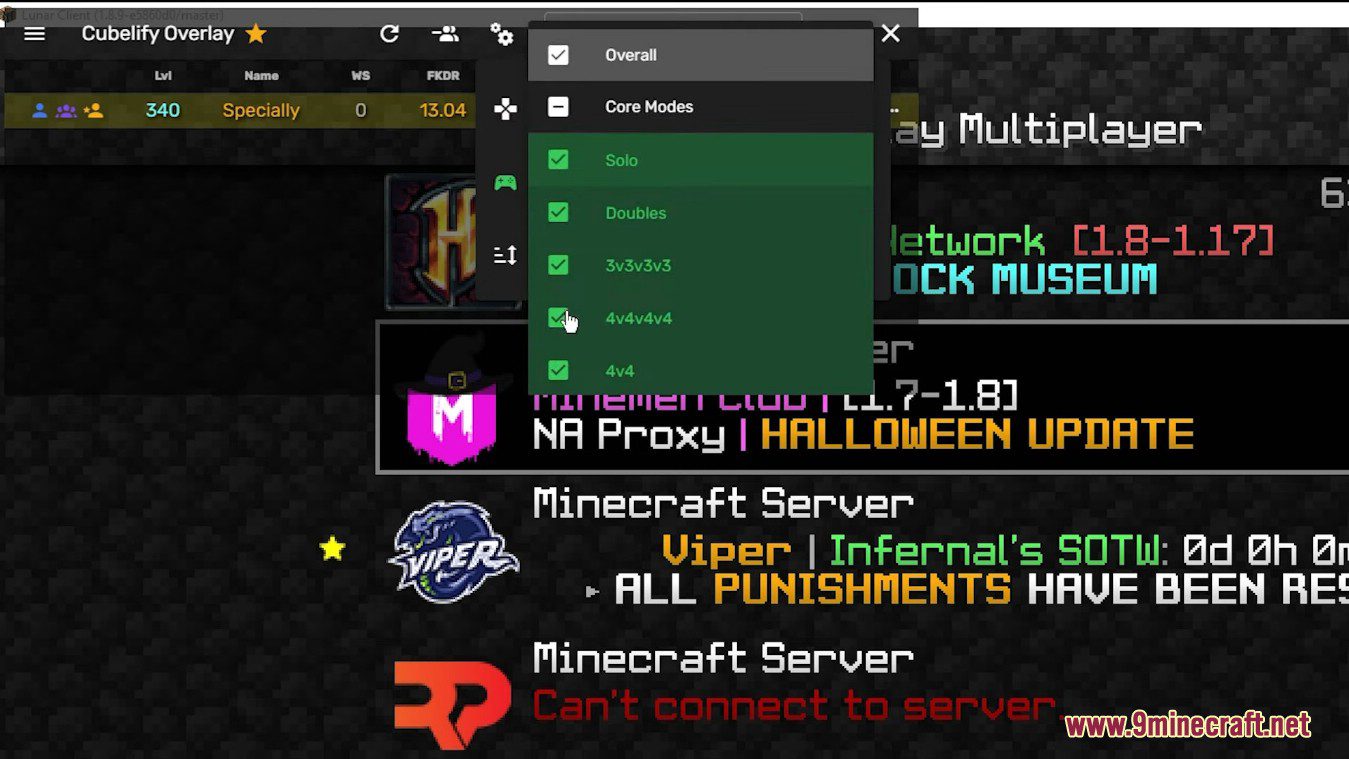Sort by the FKDR column header

(443, 76)
